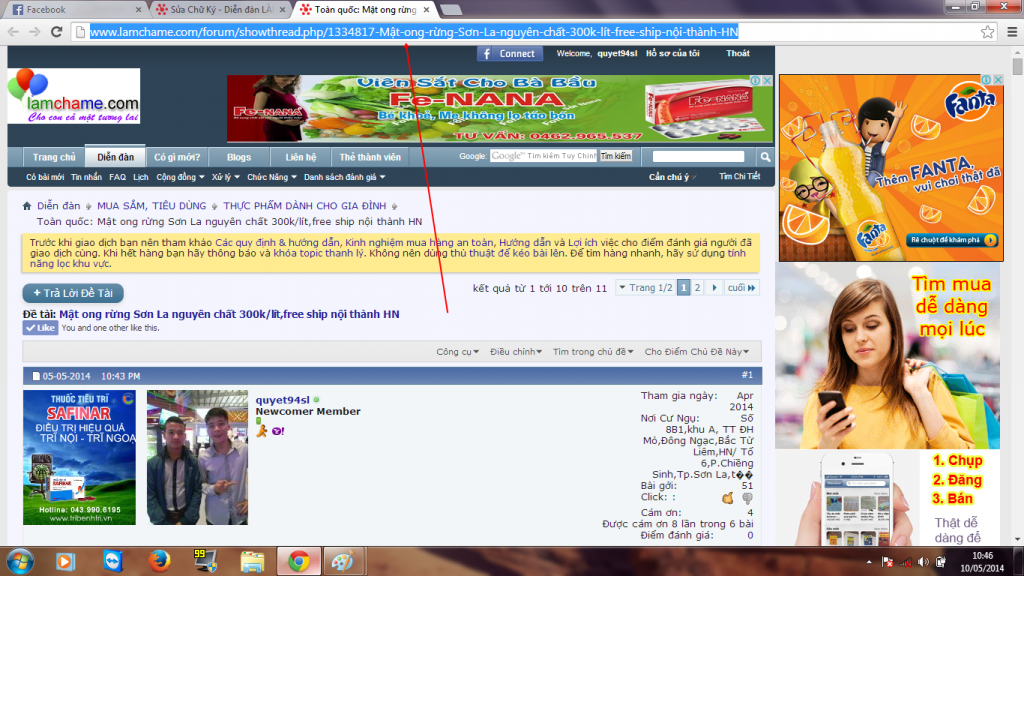1024x719 pixels.
Task: Click the home icon in the breadcrumb
Action: [x=28, y=206]
